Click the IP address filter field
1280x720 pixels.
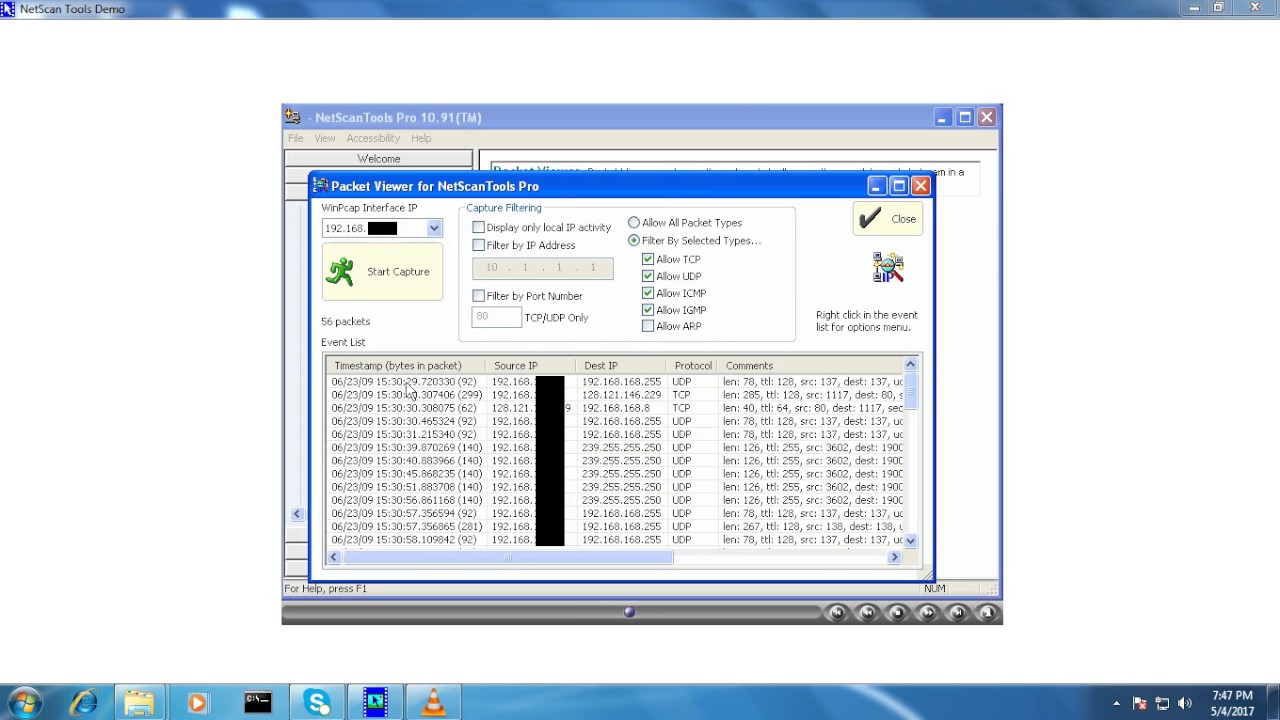543,268
